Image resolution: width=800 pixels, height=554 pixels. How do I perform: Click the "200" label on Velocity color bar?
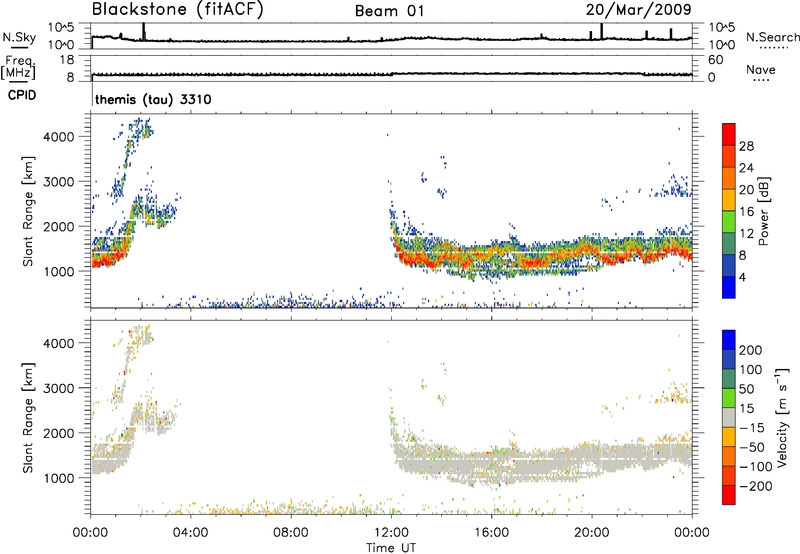[x=751, y=350]
